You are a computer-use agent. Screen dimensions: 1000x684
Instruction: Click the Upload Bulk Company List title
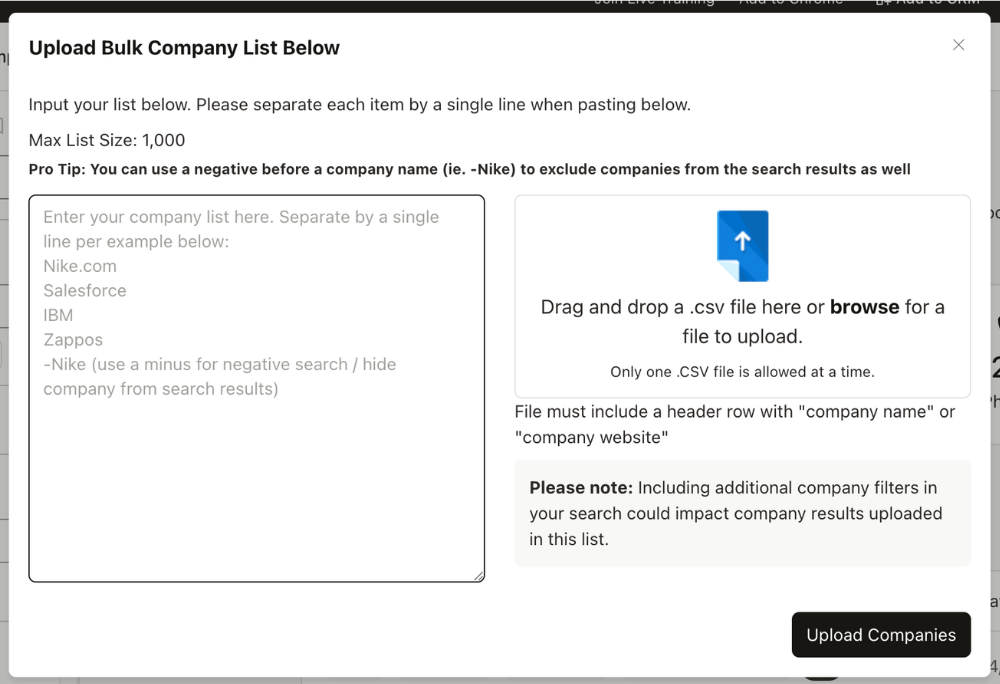pyautogui.click(x=184, y=47)
